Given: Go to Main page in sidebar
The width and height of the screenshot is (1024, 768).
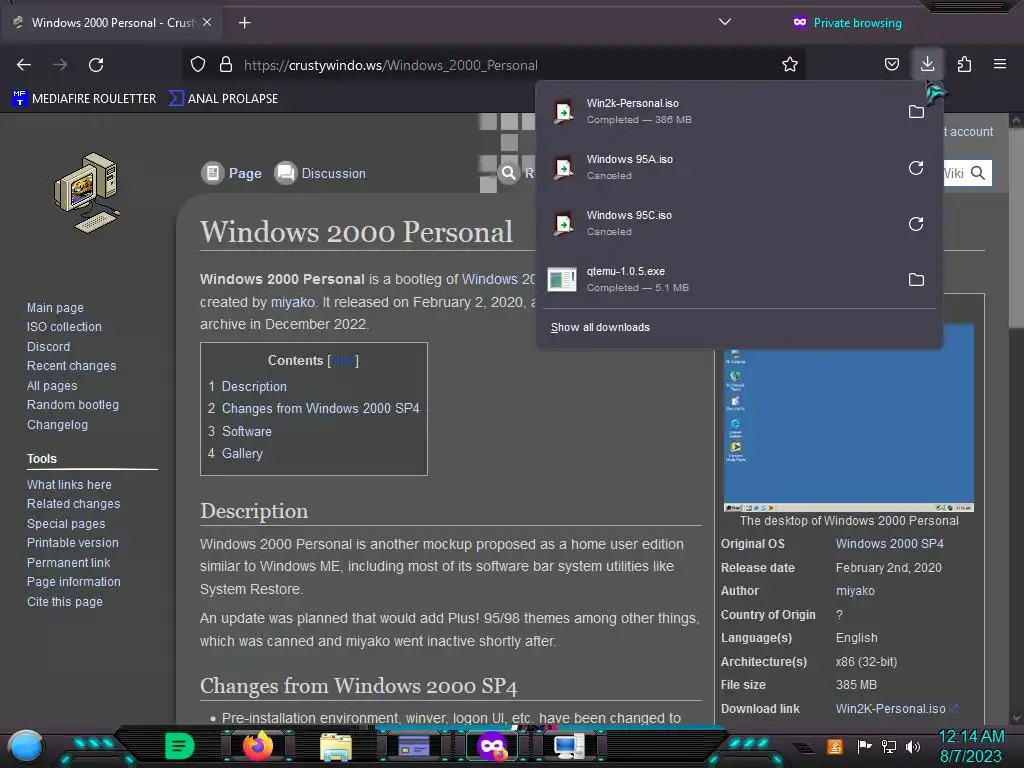Looking at the screenshot, I should 55,308.
